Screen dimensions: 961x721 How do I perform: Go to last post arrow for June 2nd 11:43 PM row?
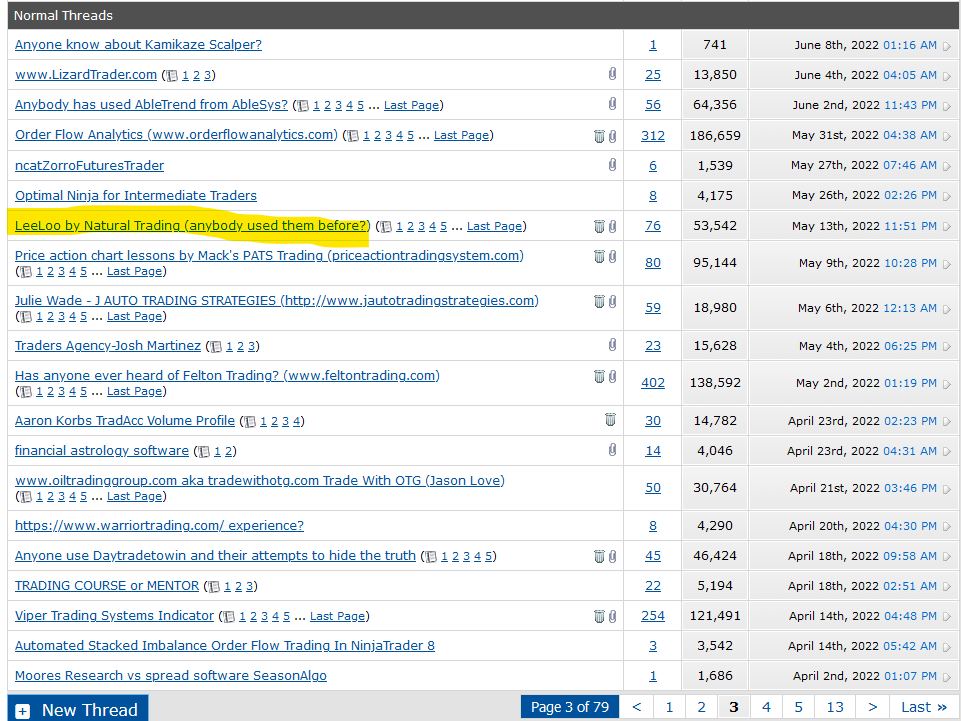(947, 106)
